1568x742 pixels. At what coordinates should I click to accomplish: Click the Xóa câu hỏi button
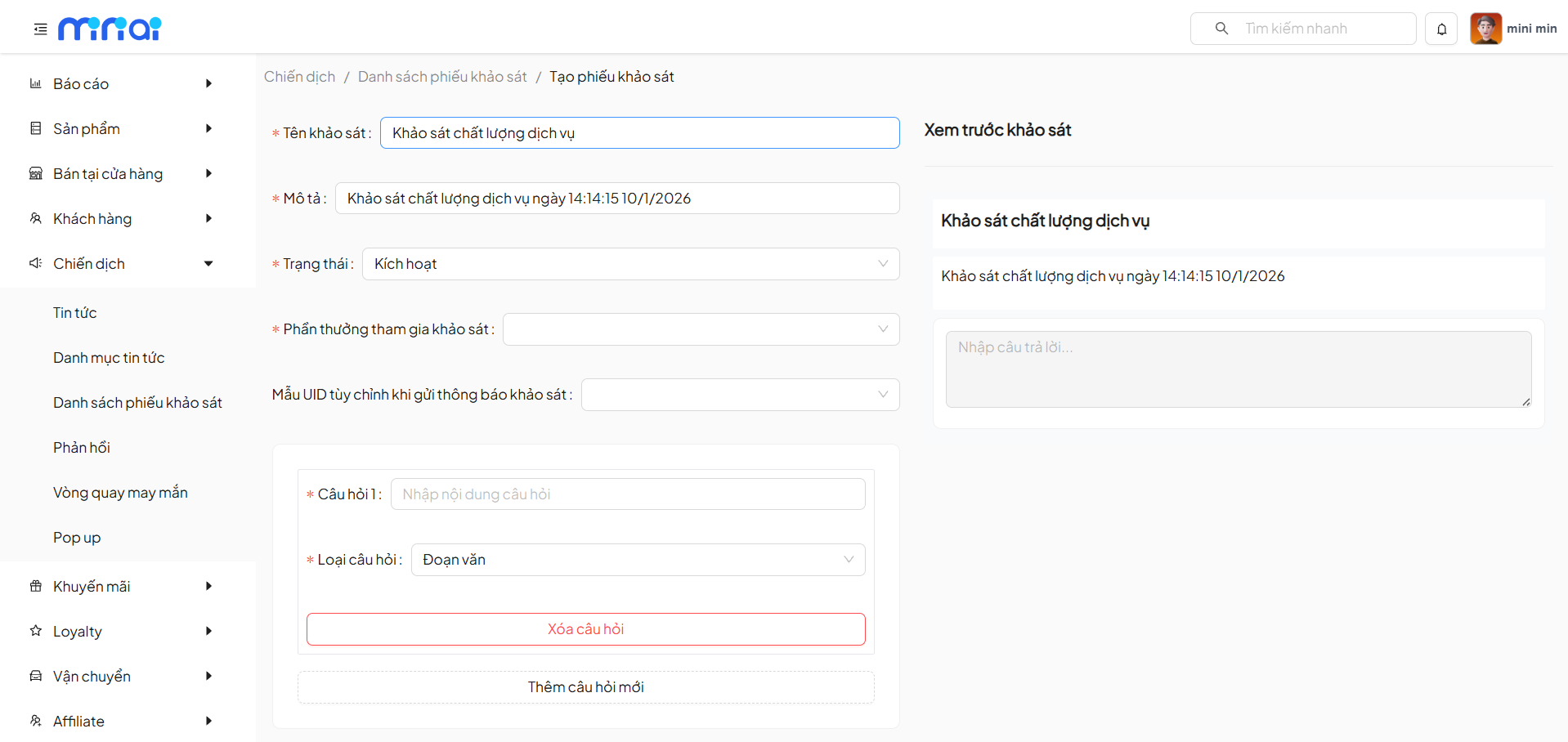click(585, 629)
